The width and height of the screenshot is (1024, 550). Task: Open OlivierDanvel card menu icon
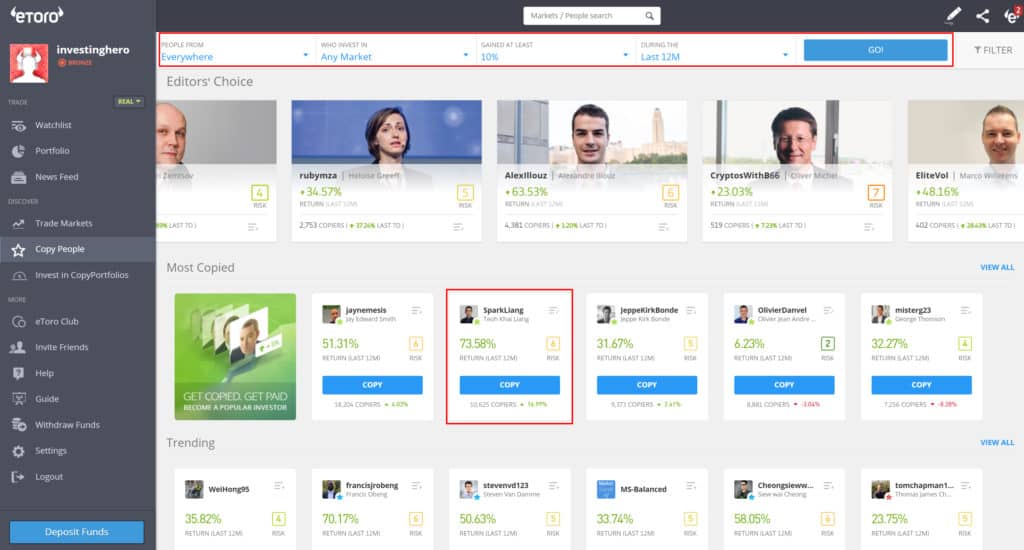(x=828, y=310)
